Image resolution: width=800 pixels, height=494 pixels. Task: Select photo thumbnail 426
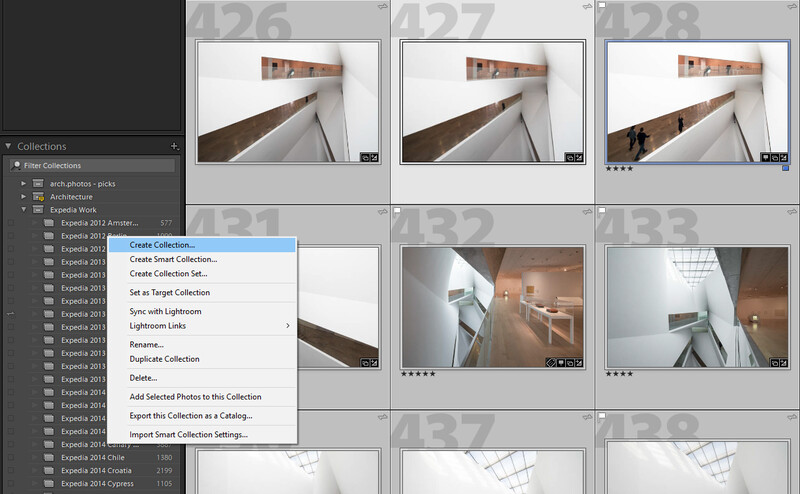(288, 102)
